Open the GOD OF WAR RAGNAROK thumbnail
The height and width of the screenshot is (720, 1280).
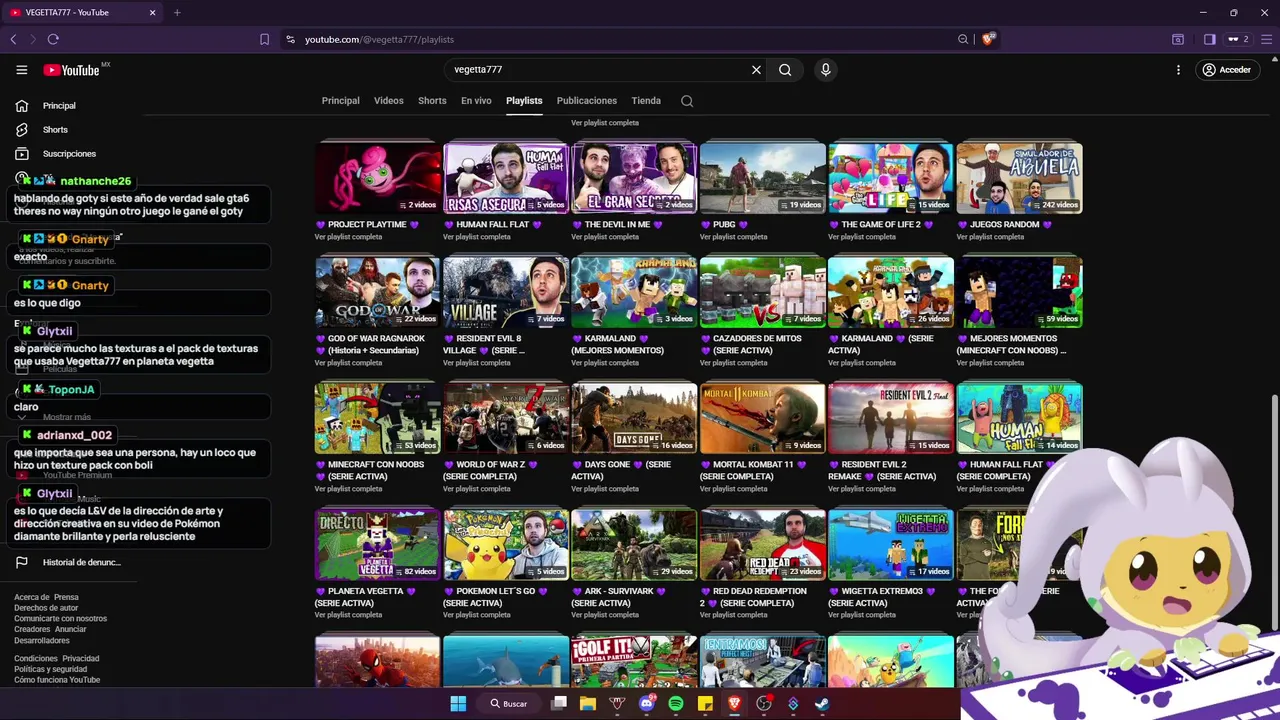(378, 292)
